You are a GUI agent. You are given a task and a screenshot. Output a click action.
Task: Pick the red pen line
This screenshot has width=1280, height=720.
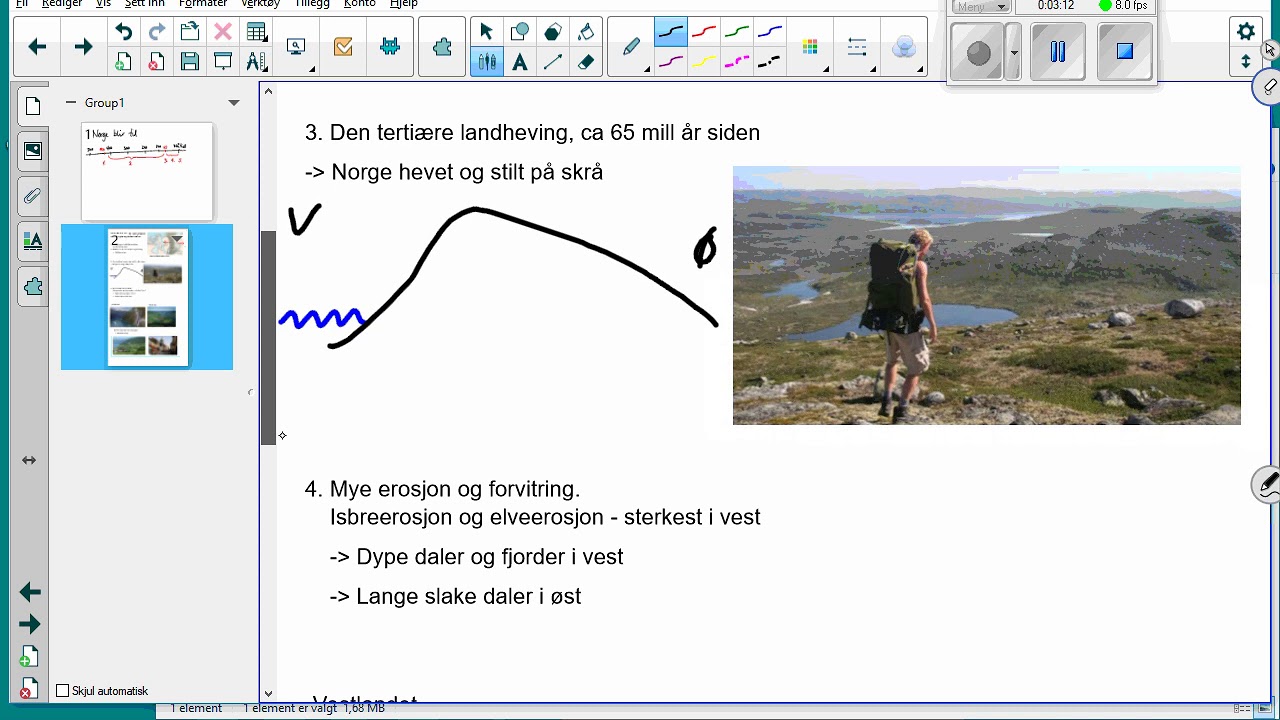pos(704,32)
